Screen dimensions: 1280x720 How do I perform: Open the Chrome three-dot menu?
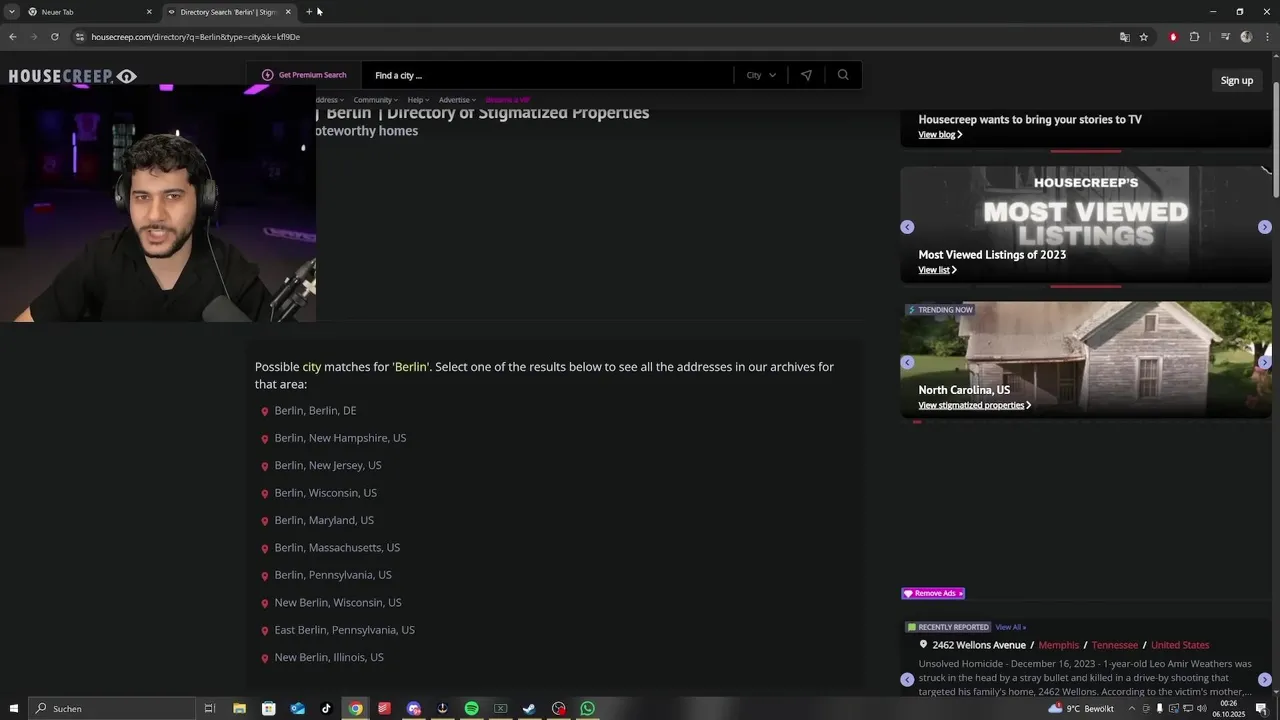[x=1267, y=37]
